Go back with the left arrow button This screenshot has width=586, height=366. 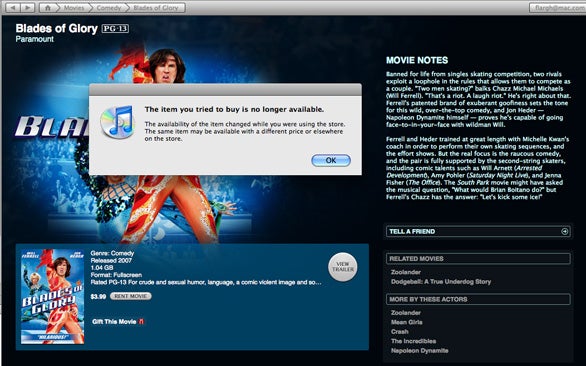pos(13,7)
